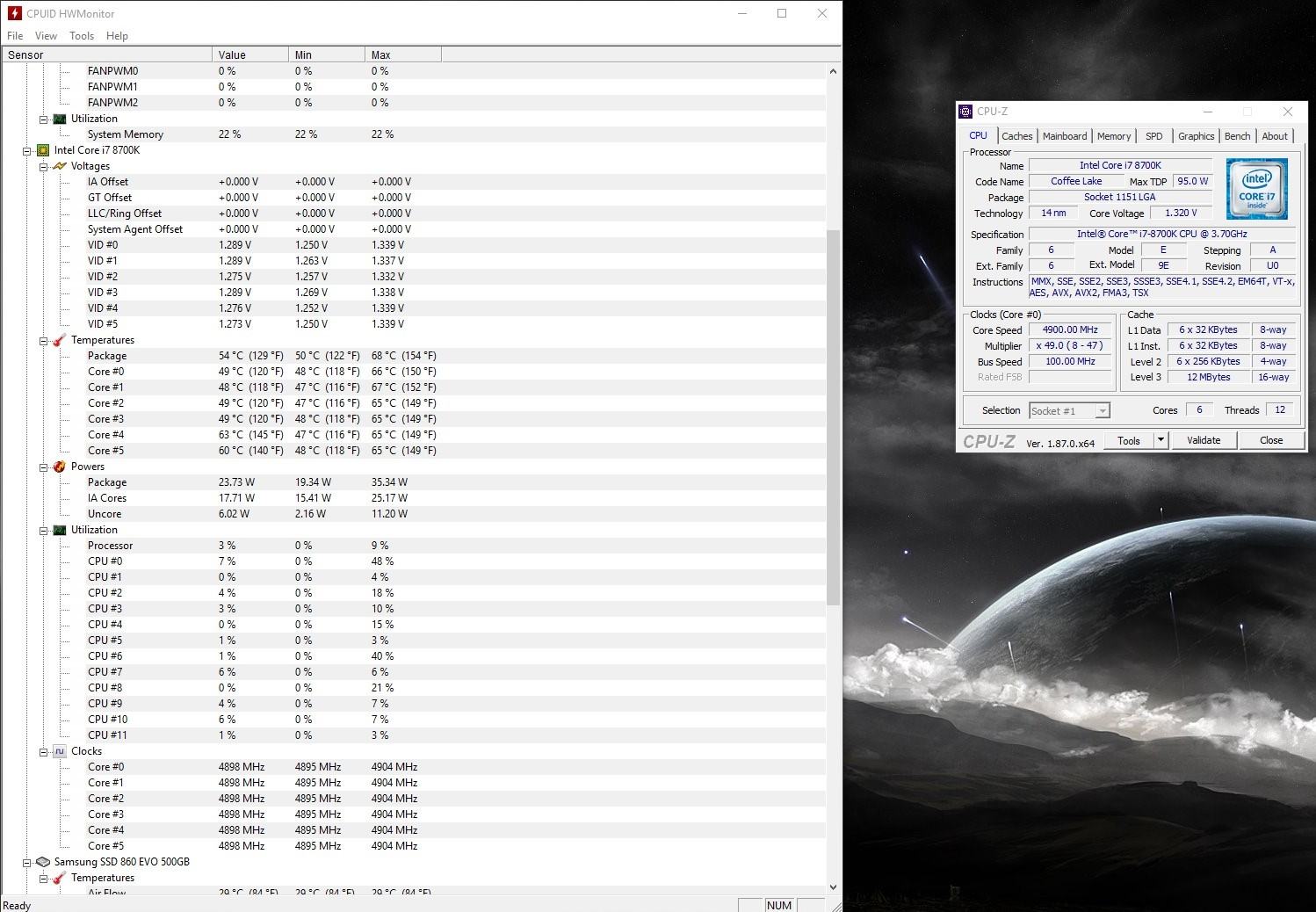
Task: Open the Tools menu in HWMonitor
Action: pos(82,36)
